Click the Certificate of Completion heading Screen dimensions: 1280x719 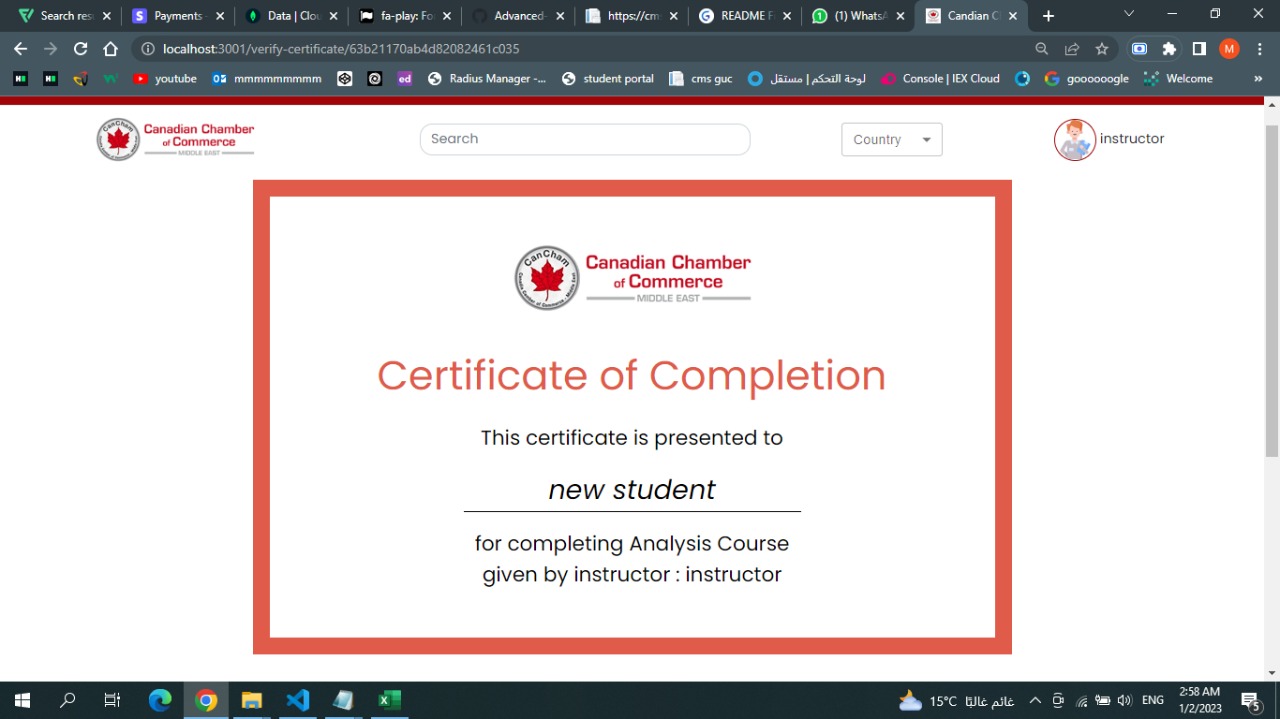(x=631, y=375)
